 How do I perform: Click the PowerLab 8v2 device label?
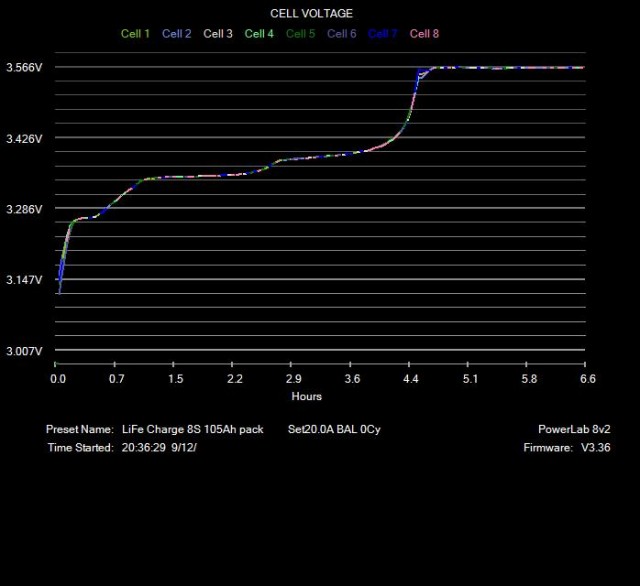[x=574, y=429]
